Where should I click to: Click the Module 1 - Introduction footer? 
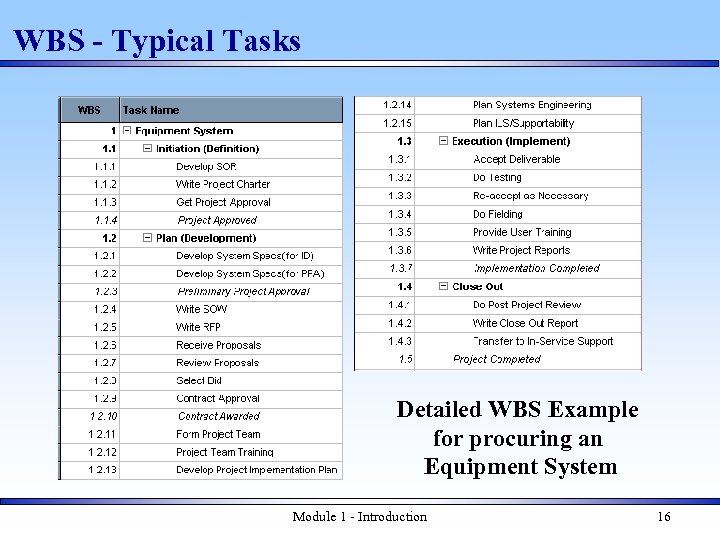click(360, 517)
